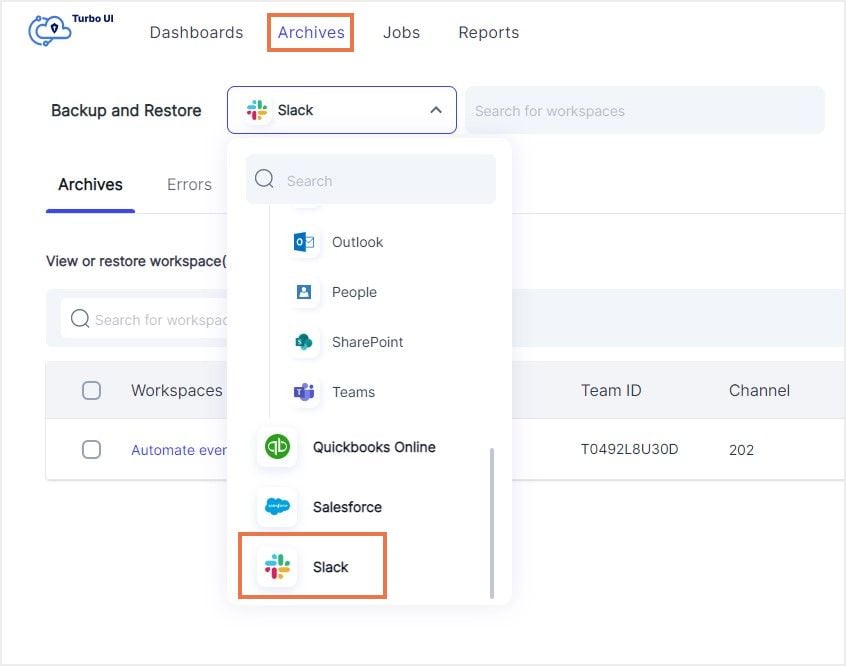Click the People app icon
This screenshot has height=666, width=846.
click(x=303, y=292)
